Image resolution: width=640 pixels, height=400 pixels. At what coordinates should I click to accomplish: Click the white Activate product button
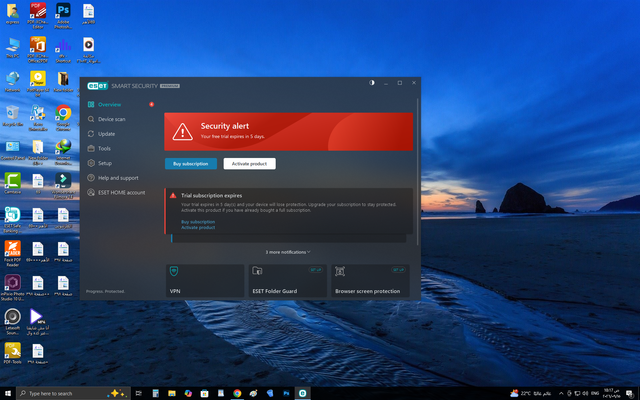pyautogui.click(x=249, y=164)
